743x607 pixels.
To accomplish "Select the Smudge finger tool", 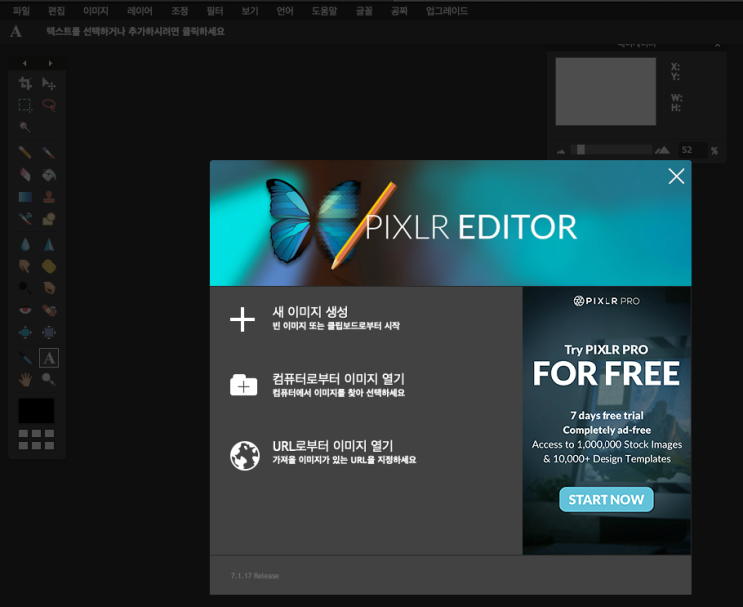I will [25, 266].
